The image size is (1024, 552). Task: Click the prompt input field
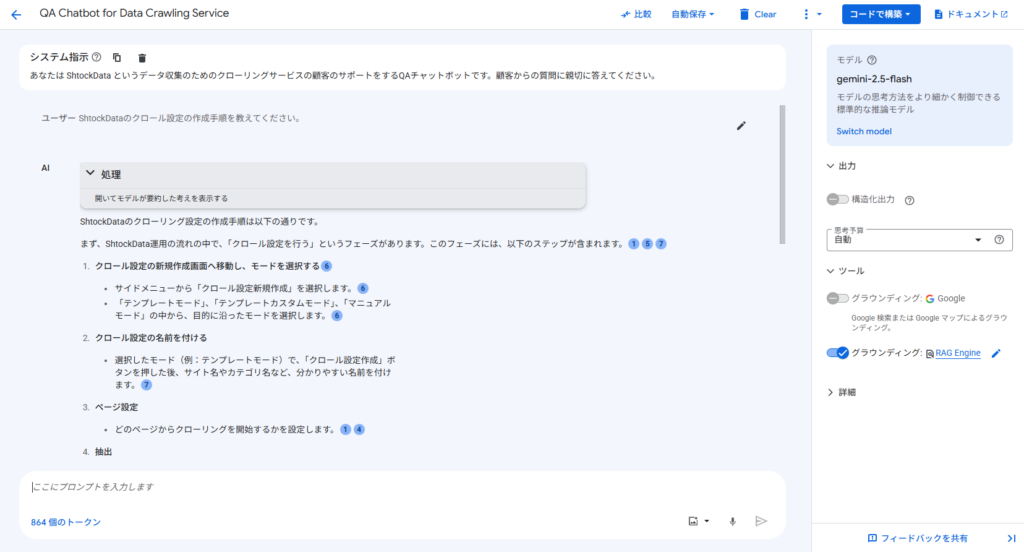(402, 487)
